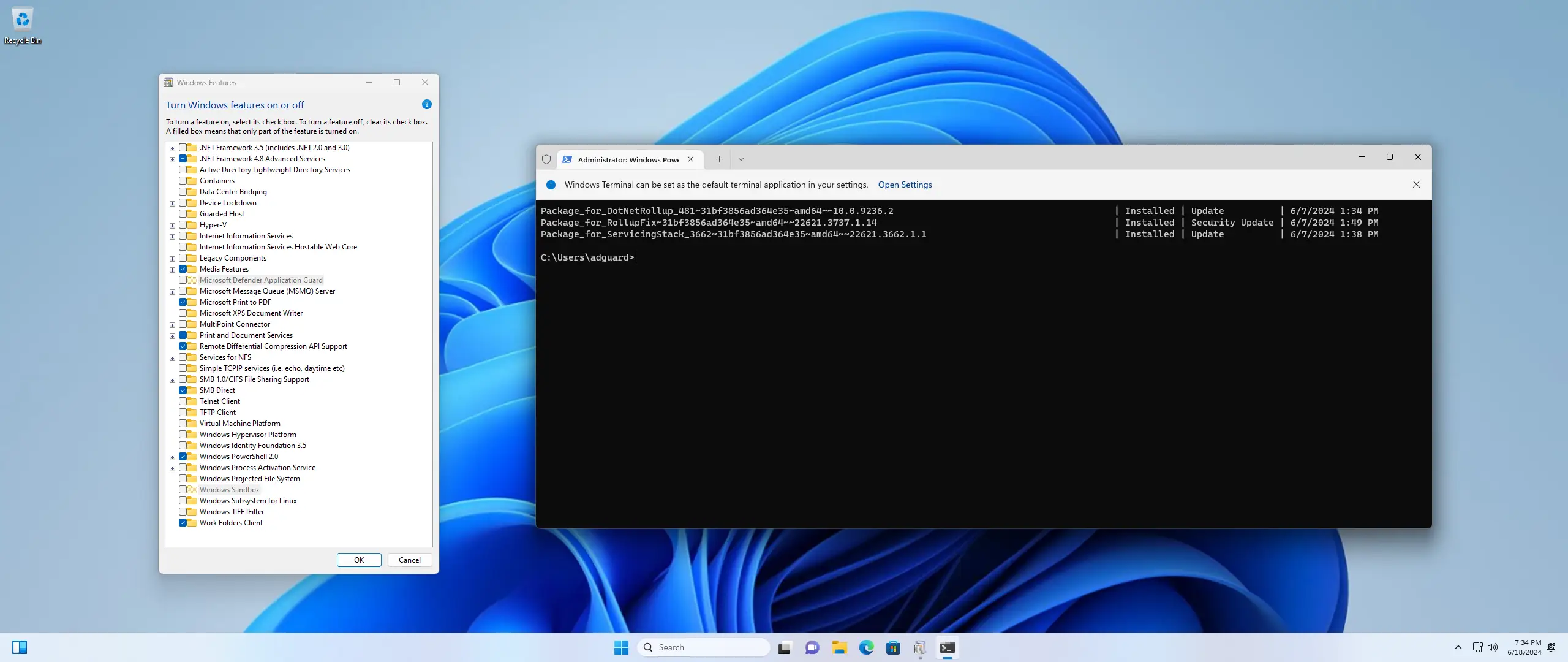Open File Explorer from taskbar
1568x662 pixels.
pos(839,647)
